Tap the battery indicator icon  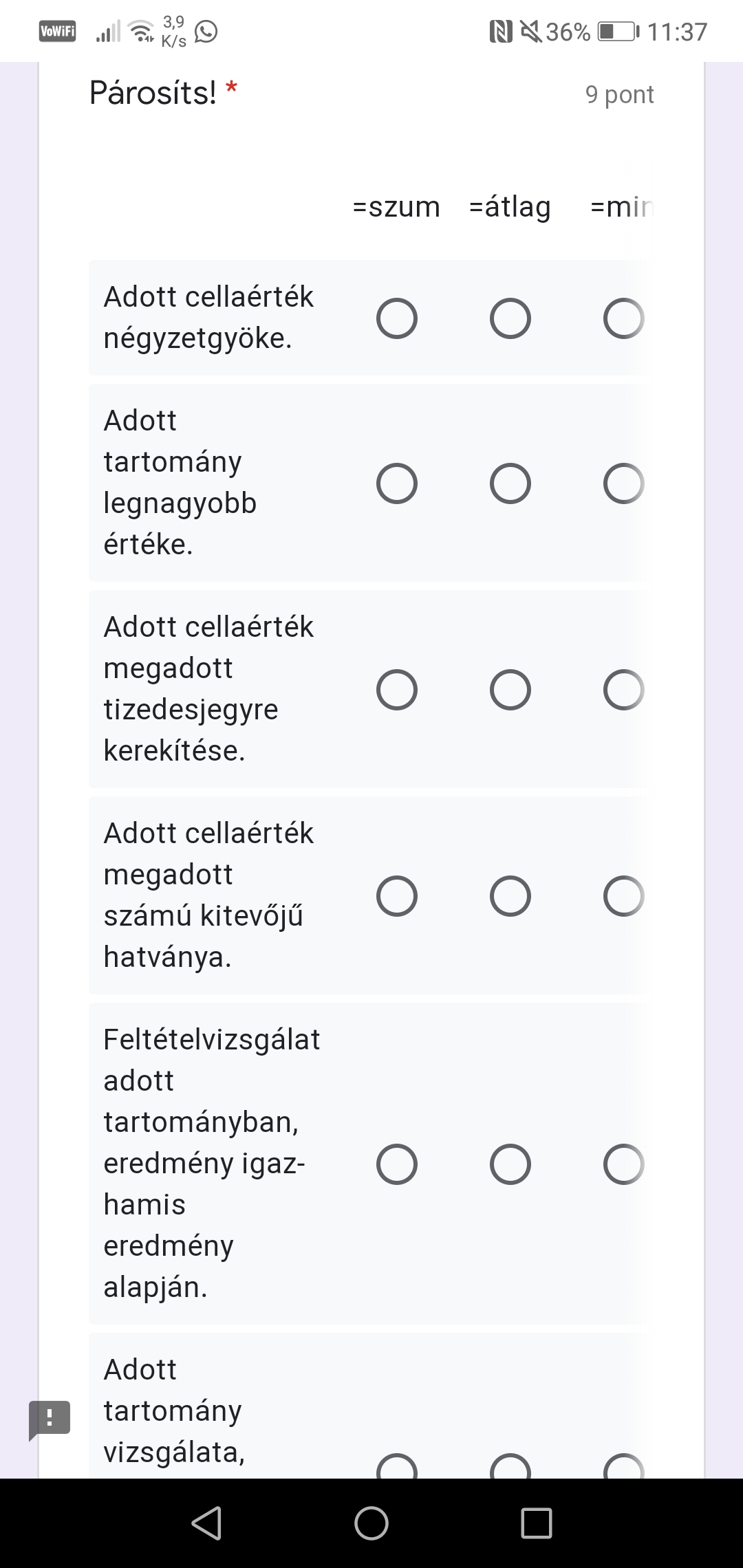pos(618,32)
